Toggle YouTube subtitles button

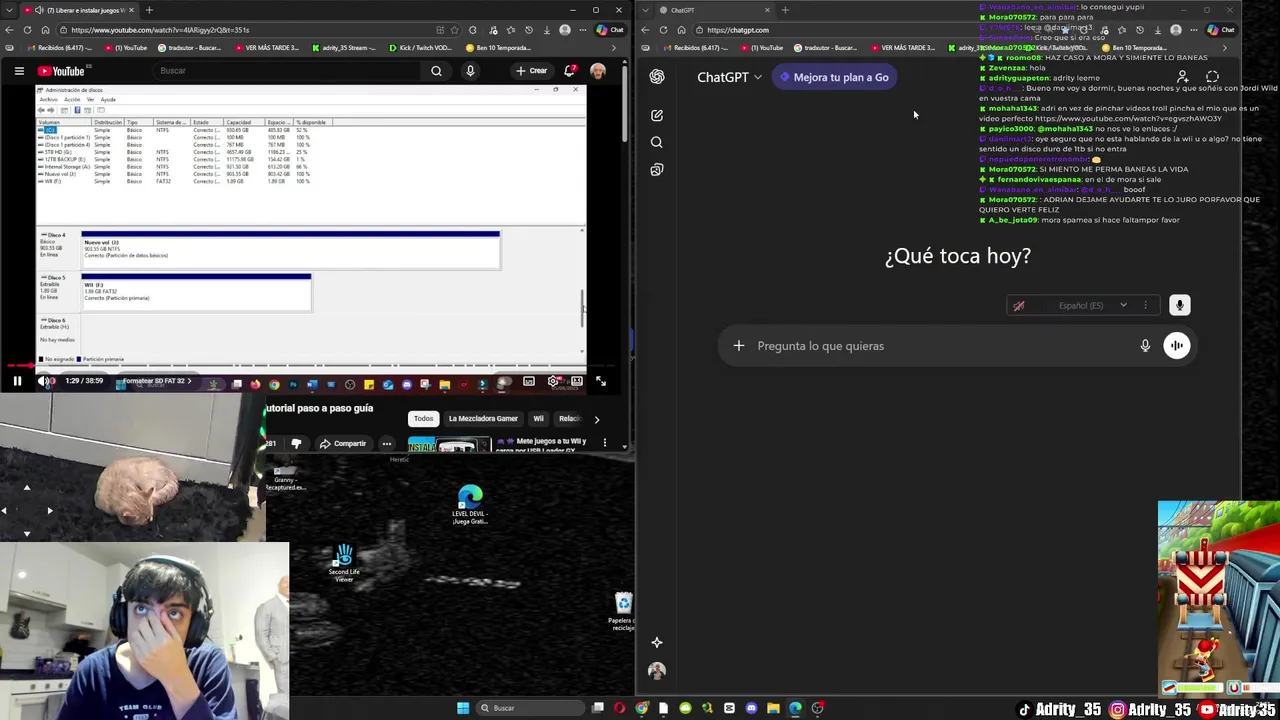click(x=529, y=381)
